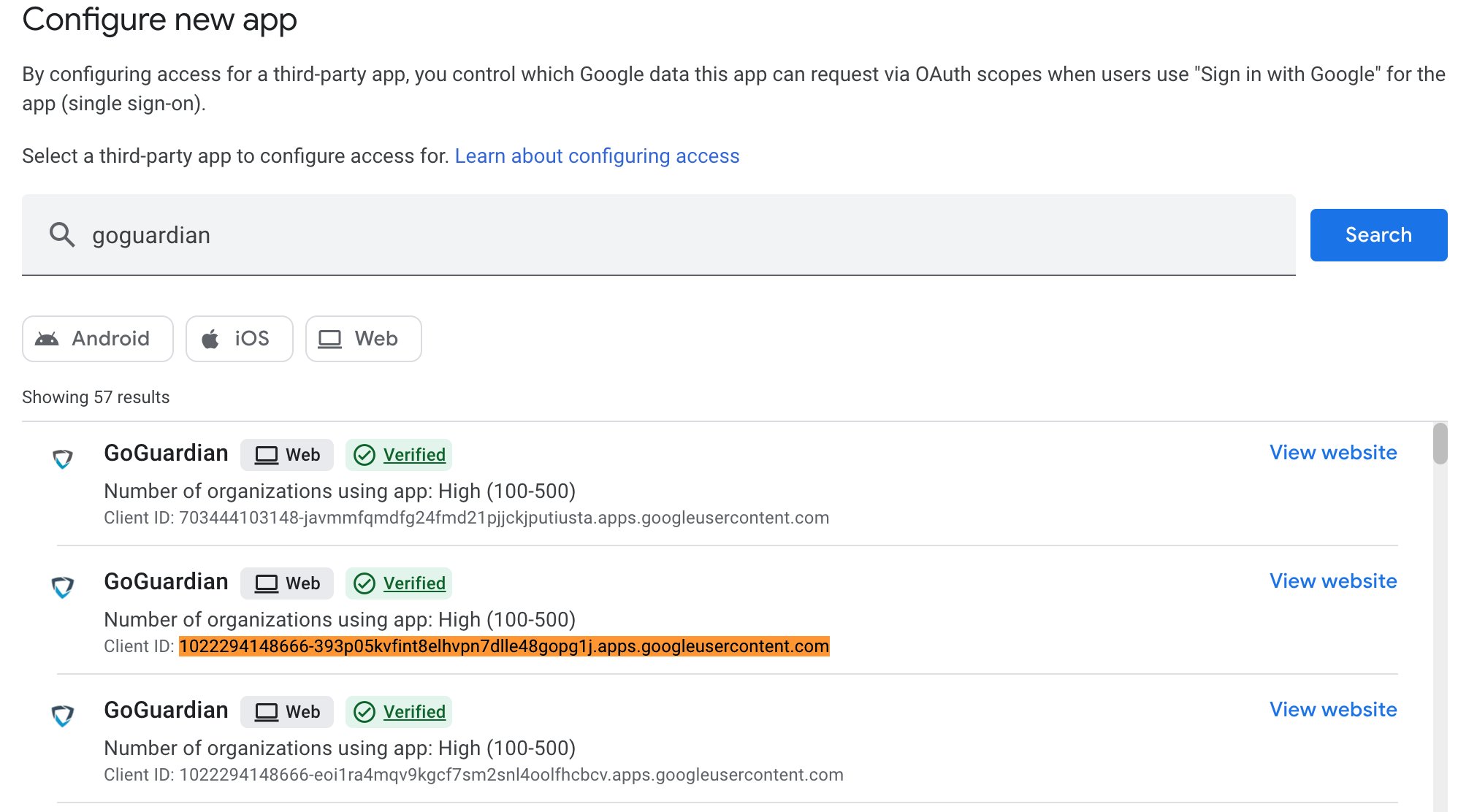
Task: Filter results by iOS apps
Action: tap(240, 339)
